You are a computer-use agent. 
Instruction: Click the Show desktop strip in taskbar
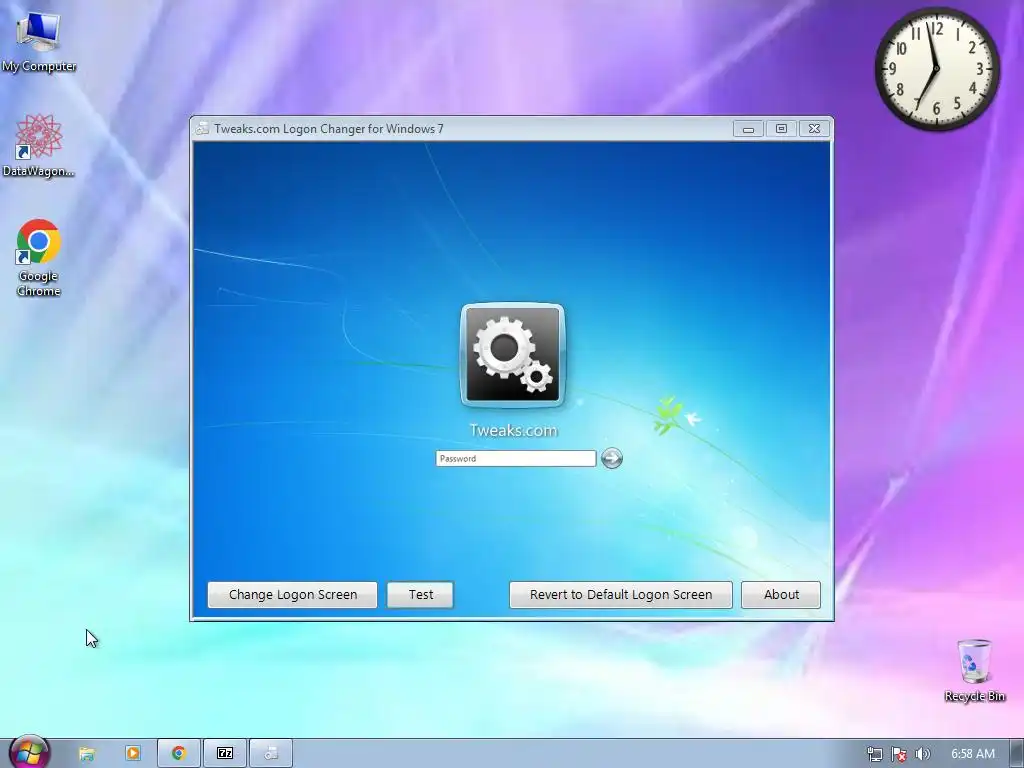[x=1017, y=754]
